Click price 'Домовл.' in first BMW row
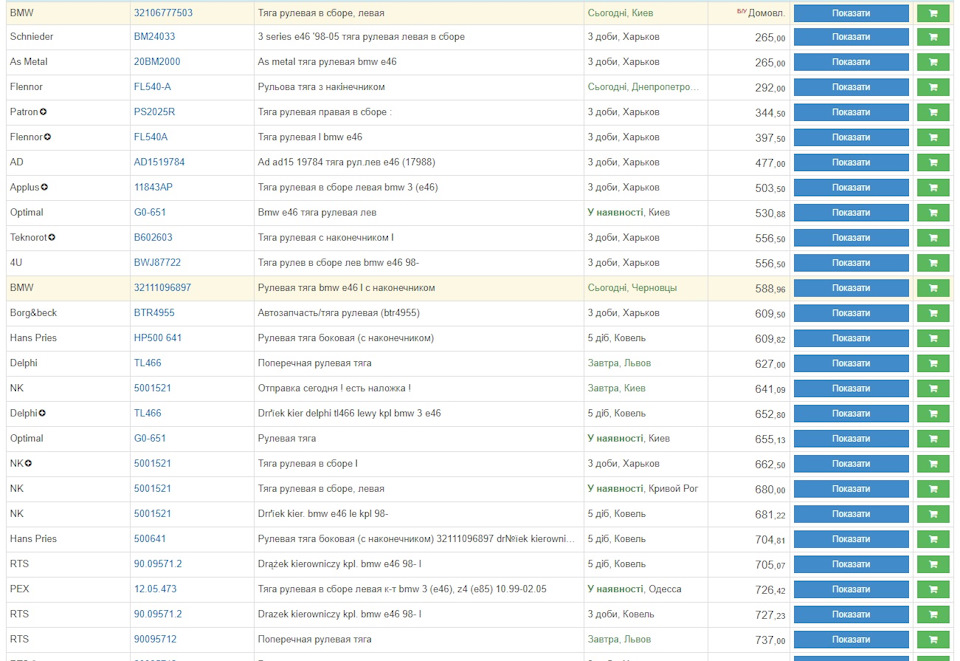The width and height of the screenshot is (960, 661). [766, 13]
